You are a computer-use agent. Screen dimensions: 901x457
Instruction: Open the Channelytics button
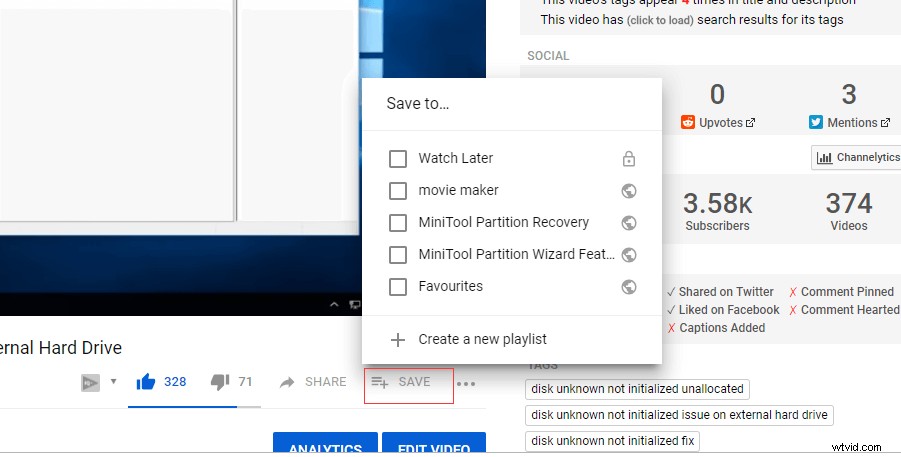click(856, 158)
